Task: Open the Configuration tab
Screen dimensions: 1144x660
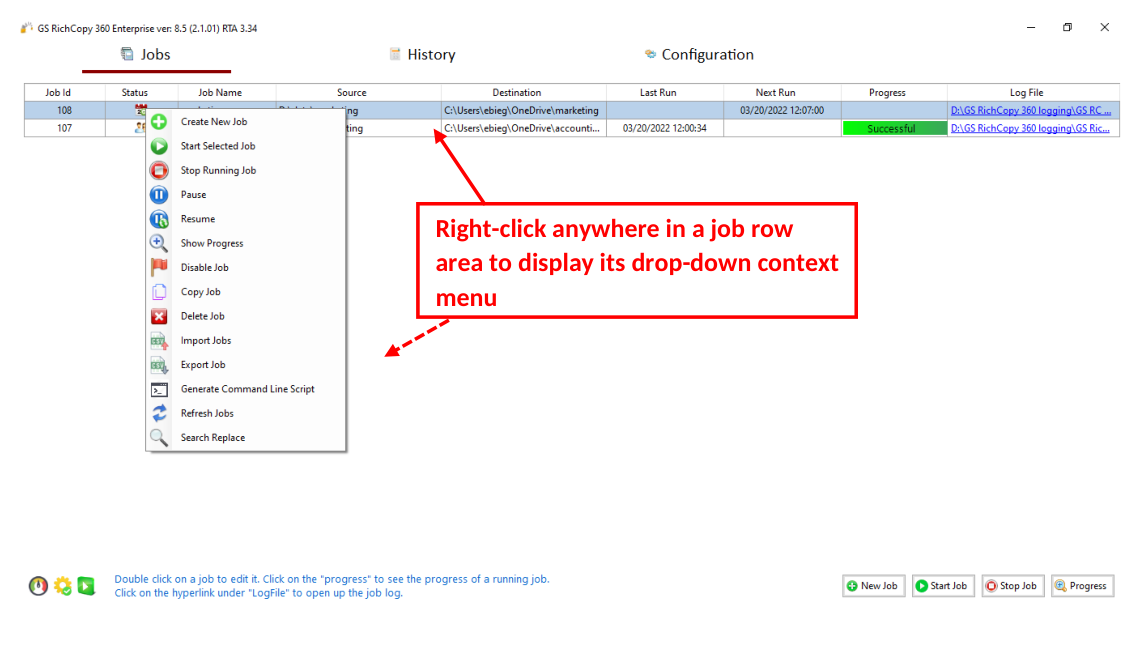Action: 699,55
